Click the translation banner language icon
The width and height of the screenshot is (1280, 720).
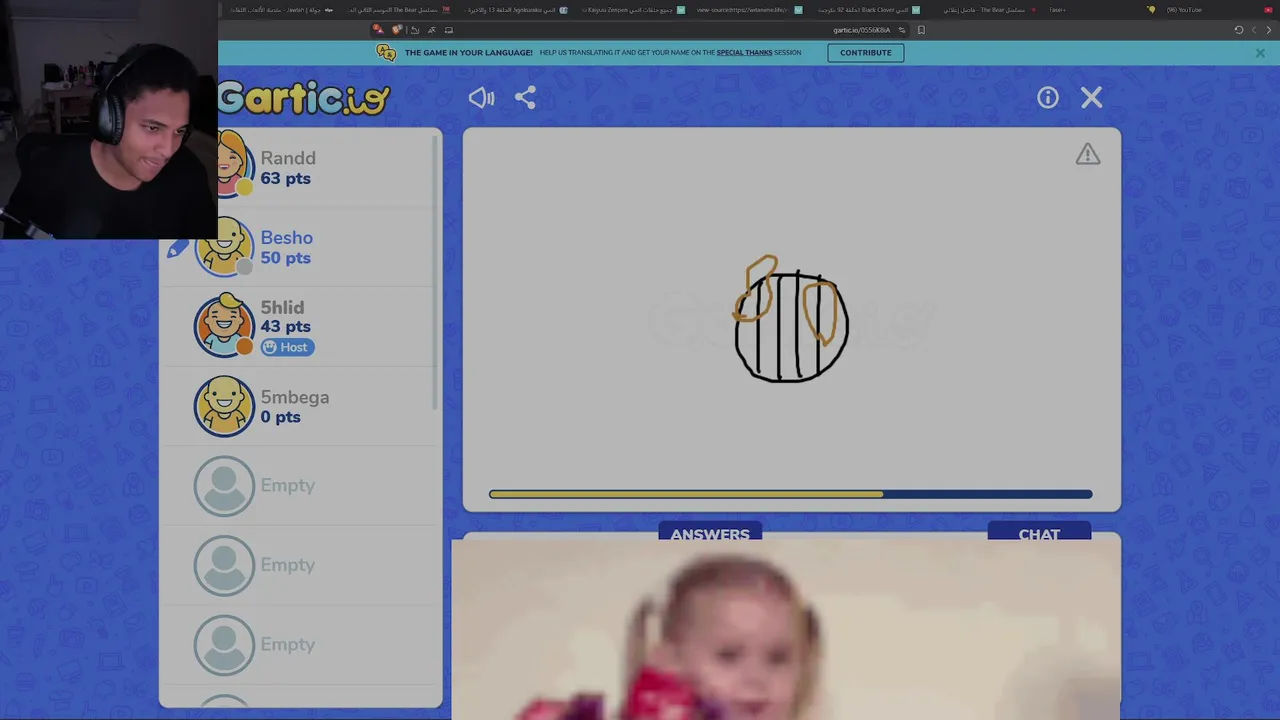pos(386,53)
